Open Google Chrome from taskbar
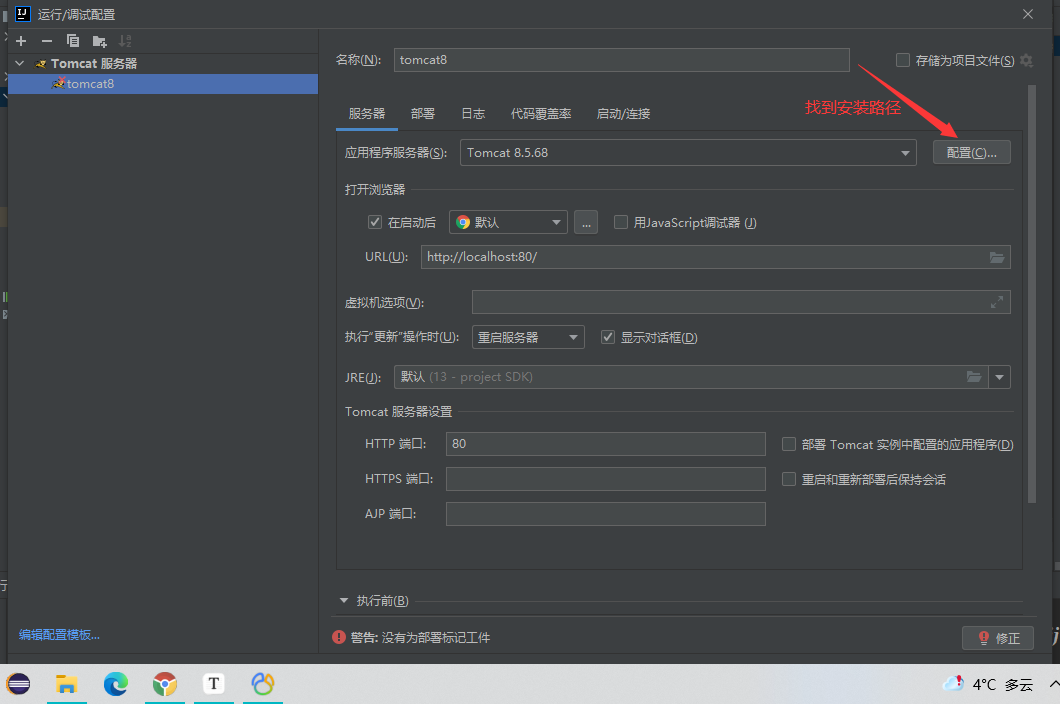This screenshot has width=1060, height=704. coord(164,684)
